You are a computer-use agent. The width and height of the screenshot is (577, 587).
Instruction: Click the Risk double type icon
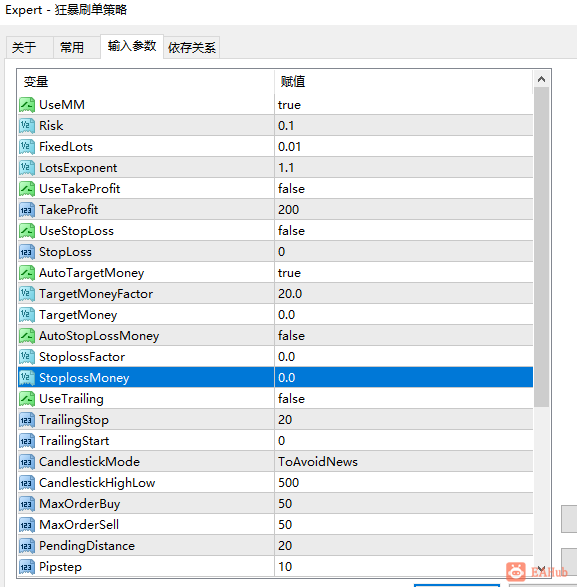point(27,126)
